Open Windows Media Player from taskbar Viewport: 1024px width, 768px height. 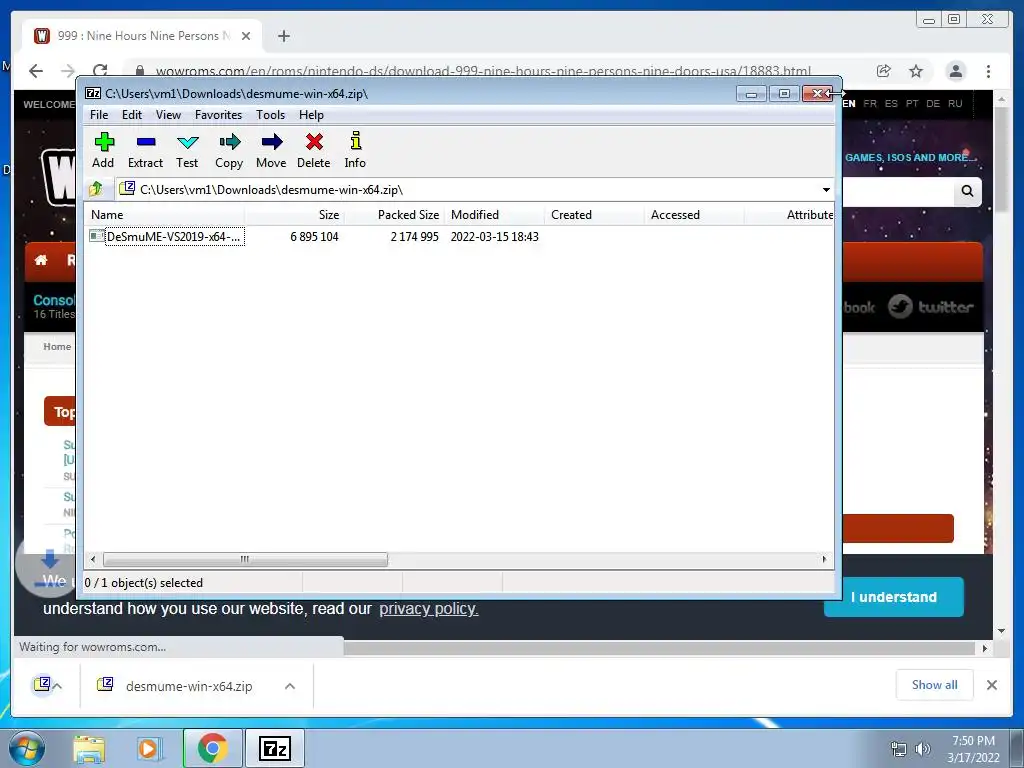coord(149,748)
